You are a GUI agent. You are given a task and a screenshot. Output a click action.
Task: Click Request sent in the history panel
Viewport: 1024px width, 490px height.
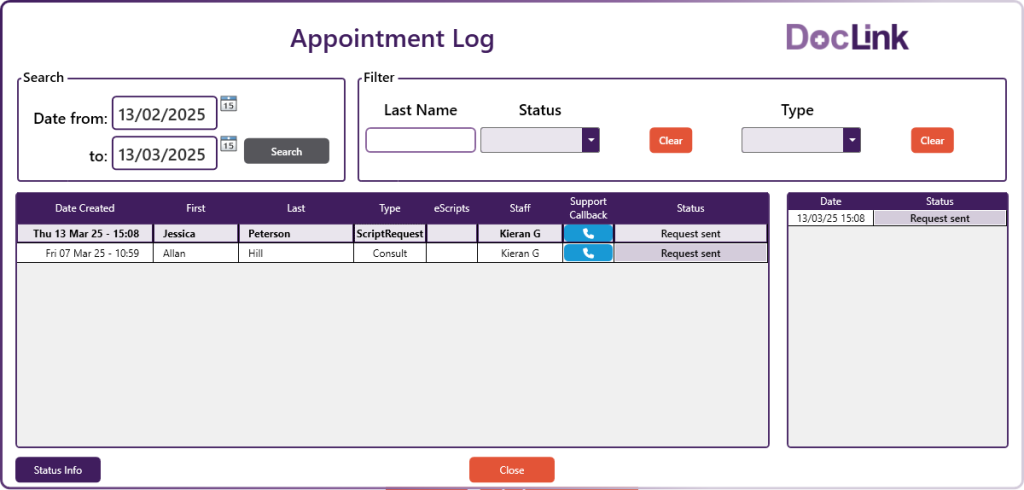click(x=940, y=219)
